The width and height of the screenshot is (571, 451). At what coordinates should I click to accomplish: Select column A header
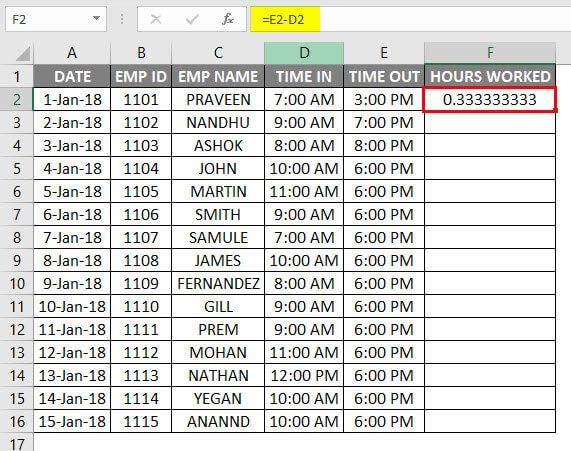(72, 53)
